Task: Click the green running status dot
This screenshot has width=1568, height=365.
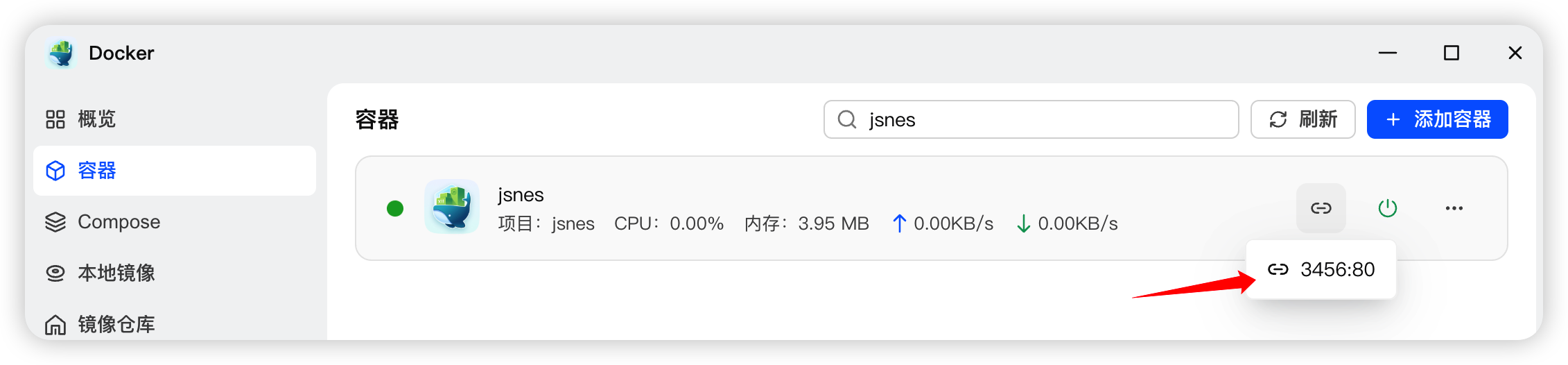Action: [x=395, y=208]
